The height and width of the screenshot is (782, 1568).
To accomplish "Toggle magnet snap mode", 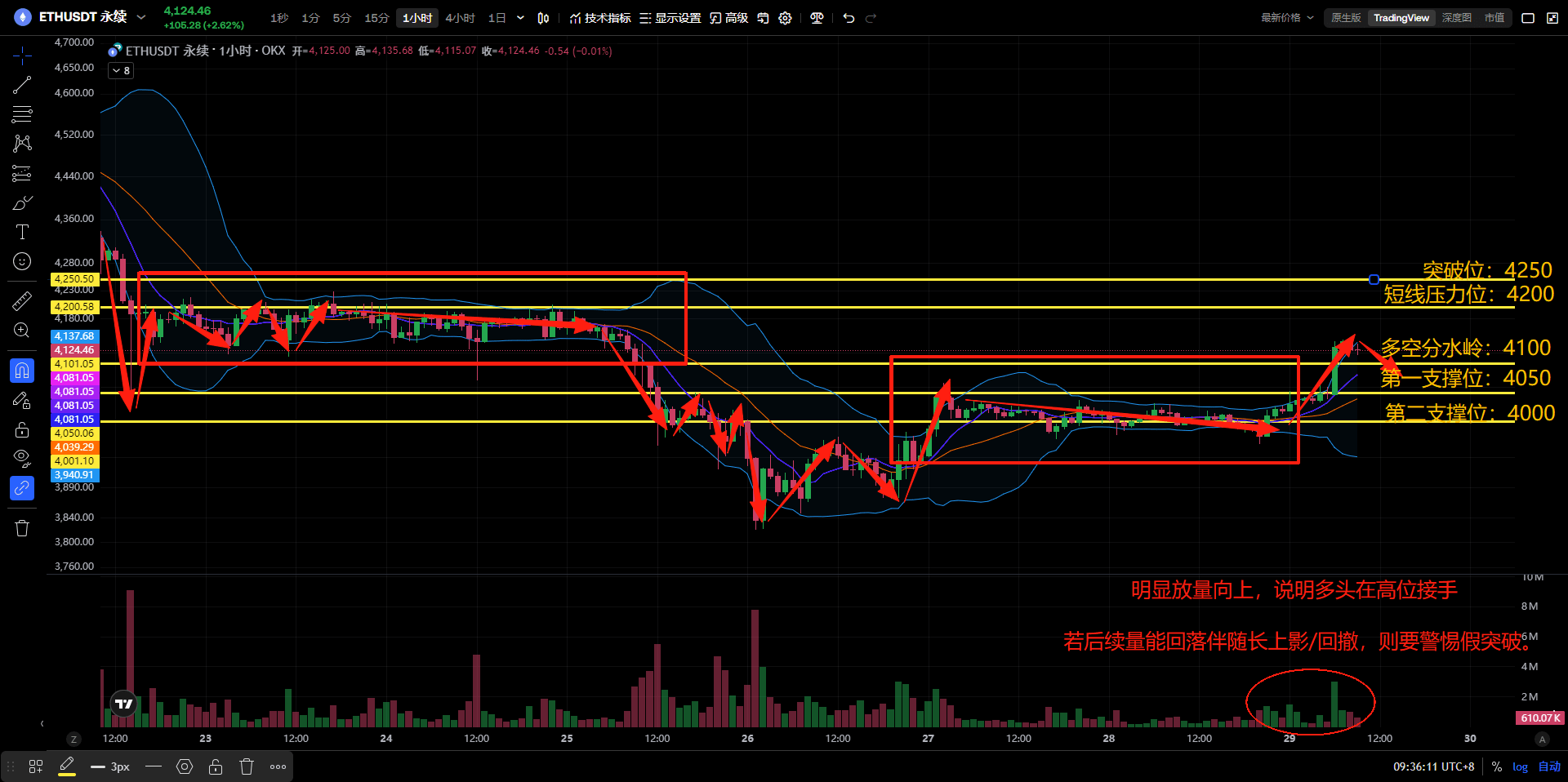I will [x=22, y=371].
